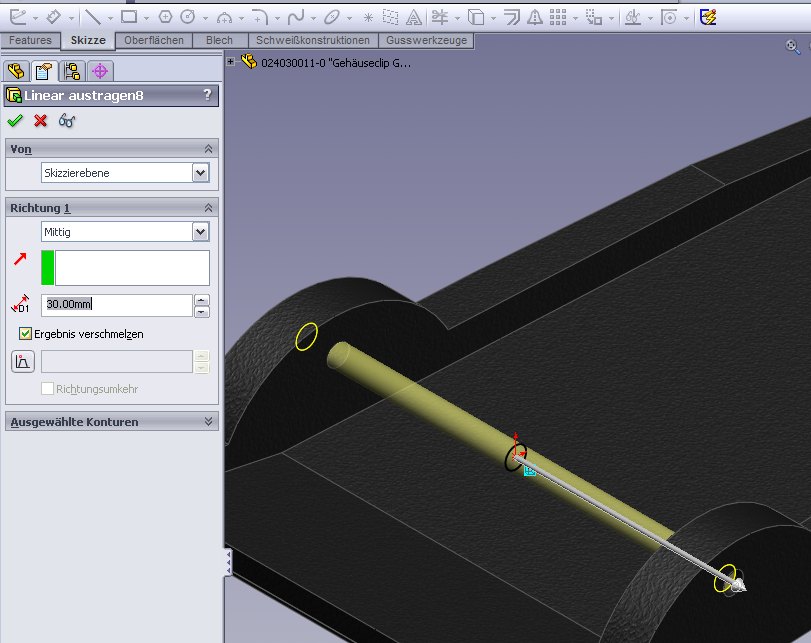Click the Display/Delete Relations icon
Image resolution: width=811 pixels, height=643 pixels.
pos(633,18)
